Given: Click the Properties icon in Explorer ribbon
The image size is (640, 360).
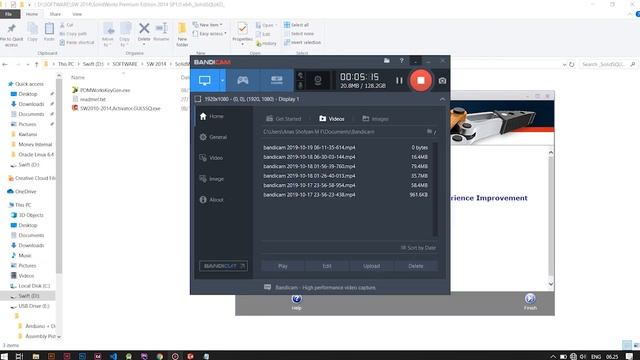Looking at the screenshot, I should tap(242, 32).
